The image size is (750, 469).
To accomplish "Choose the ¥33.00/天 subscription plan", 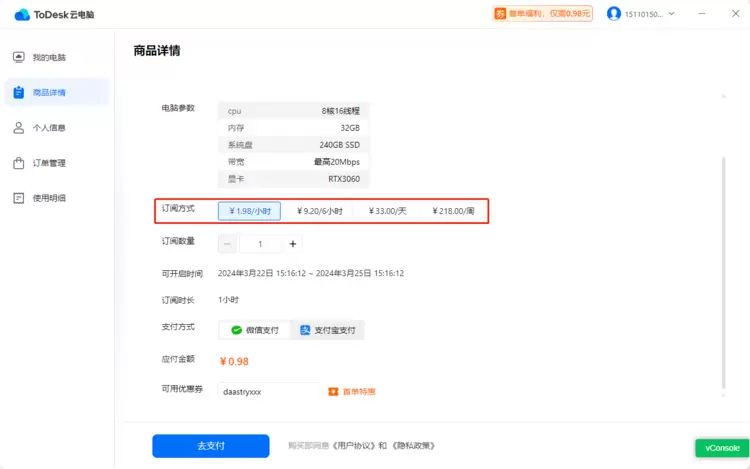I will click(x=388, y=211).
